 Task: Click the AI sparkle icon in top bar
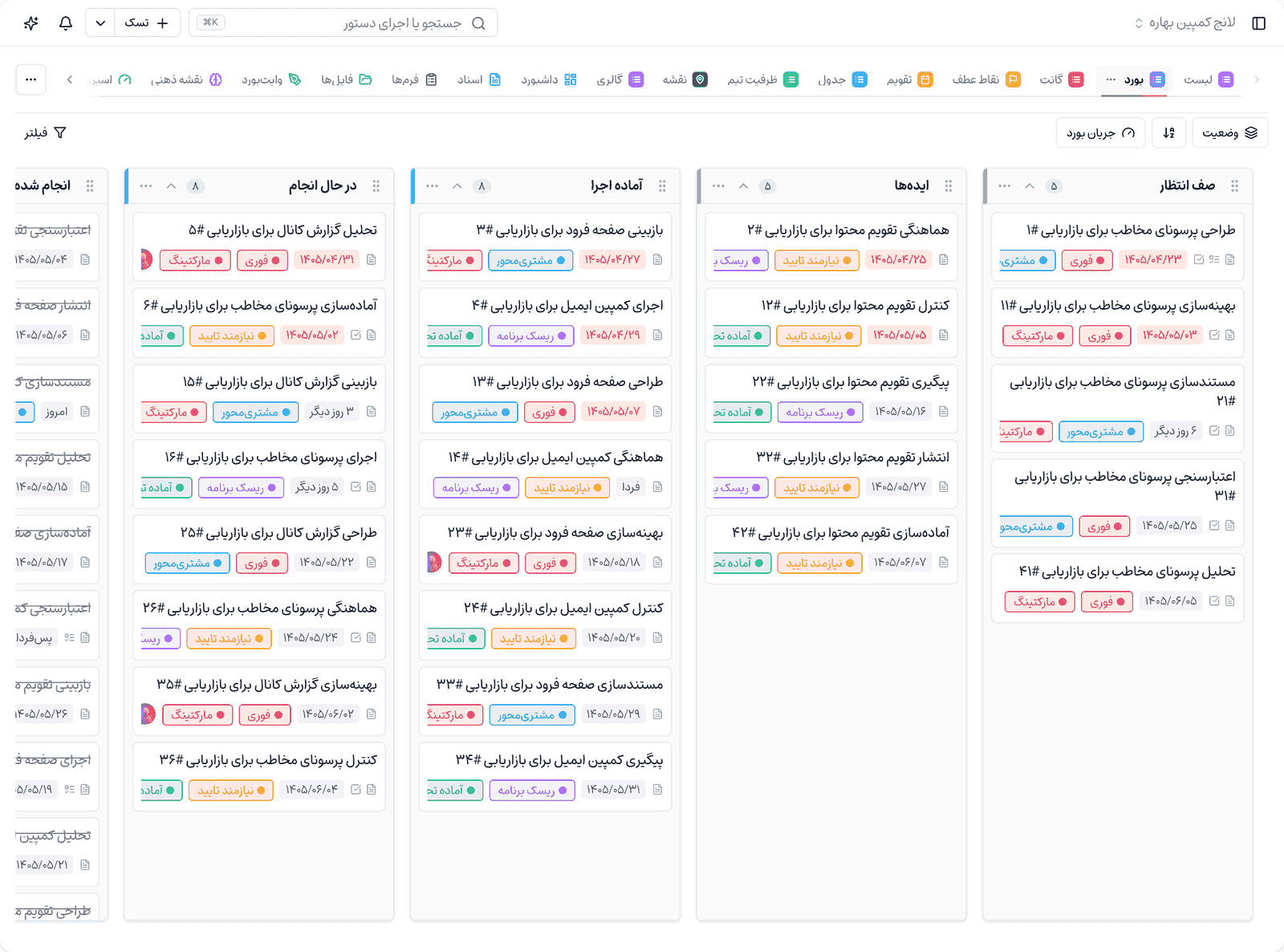pyautogui.click(x=31, y=23)
